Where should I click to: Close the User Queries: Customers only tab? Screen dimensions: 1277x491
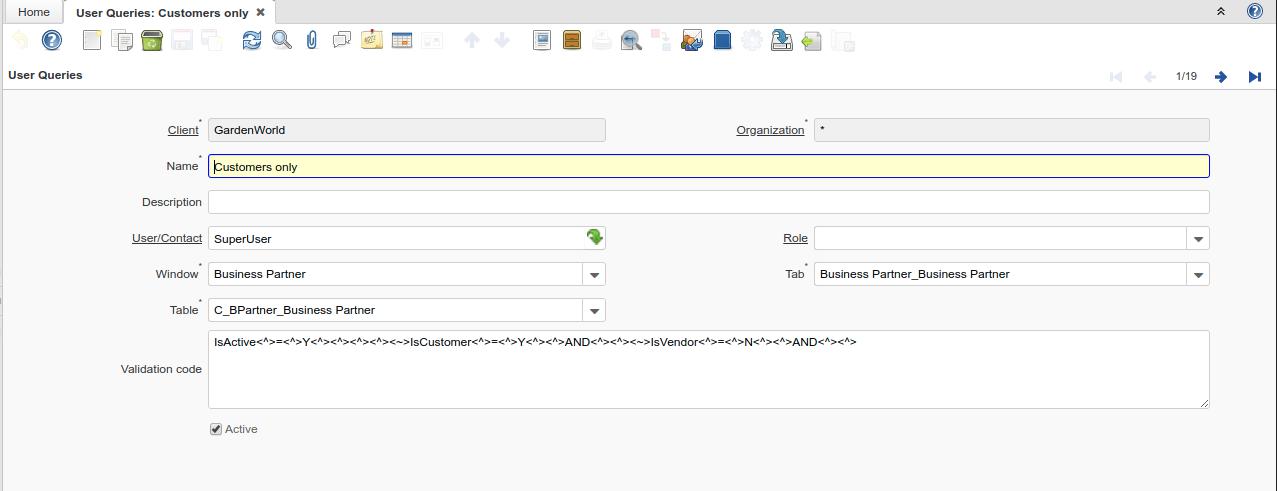pyautogui.click(x=261, y=12)
